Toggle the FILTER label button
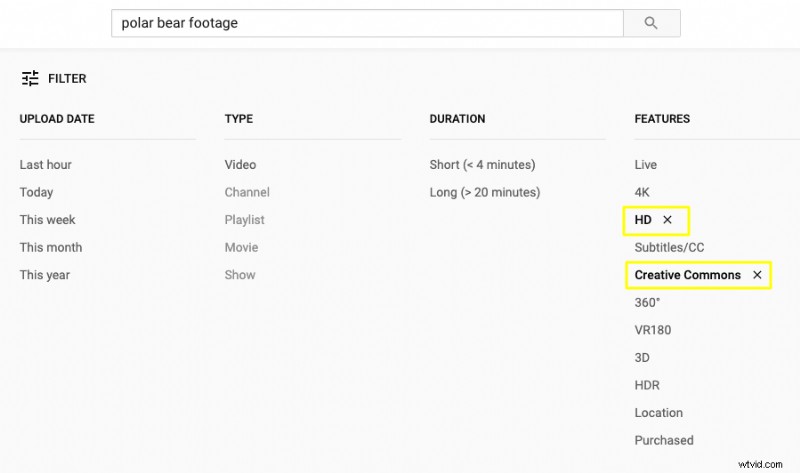 (x=67, y=79)
